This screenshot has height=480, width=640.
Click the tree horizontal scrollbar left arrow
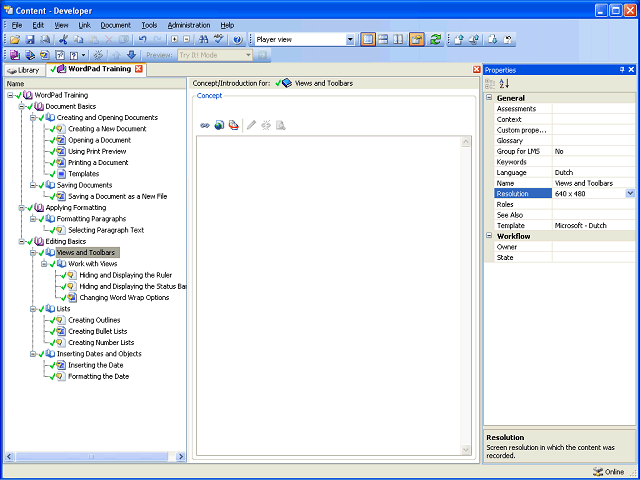[9, 457]
